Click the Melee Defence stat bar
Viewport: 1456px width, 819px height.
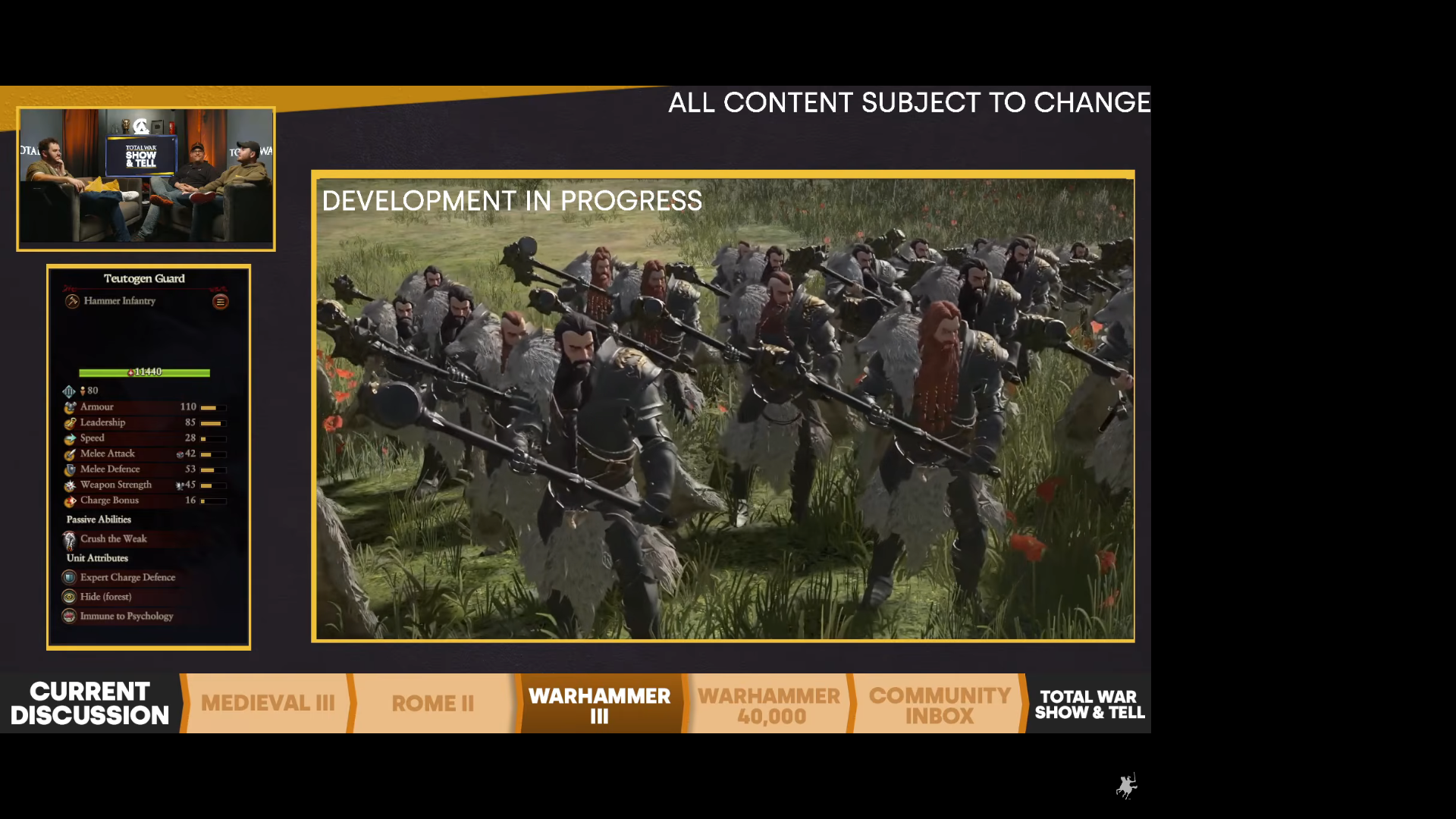(213, 470)
